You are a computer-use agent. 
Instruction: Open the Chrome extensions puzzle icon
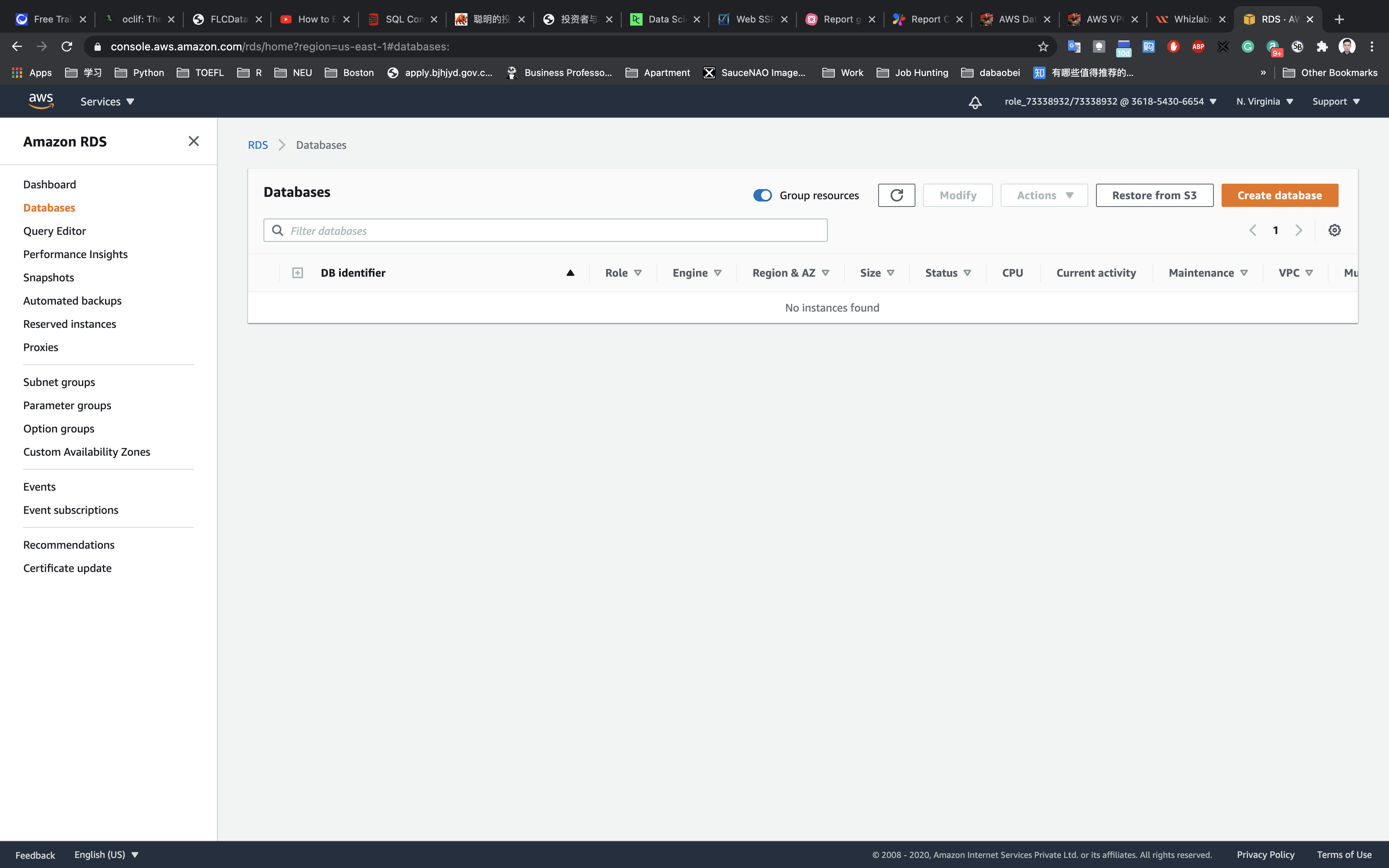point(1322,46)
